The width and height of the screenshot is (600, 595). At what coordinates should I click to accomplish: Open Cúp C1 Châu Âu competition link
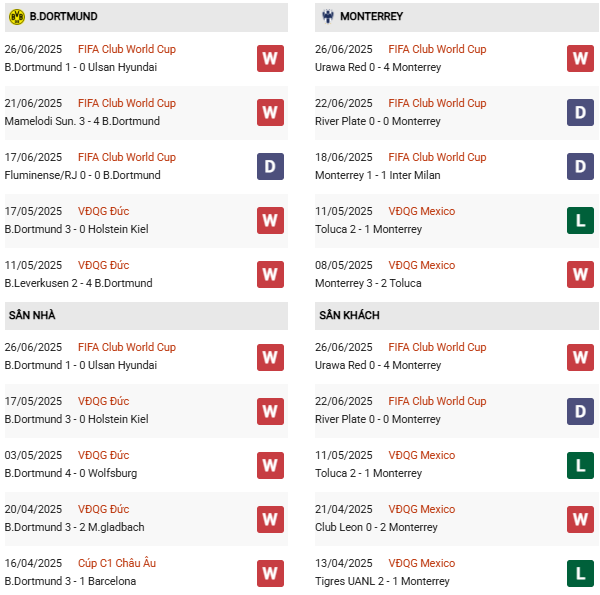tap(117, 563)
